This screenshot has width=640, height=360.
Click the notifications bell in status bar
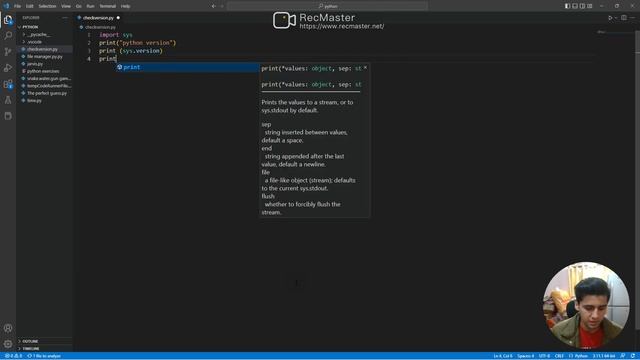(x=633, y=356)
